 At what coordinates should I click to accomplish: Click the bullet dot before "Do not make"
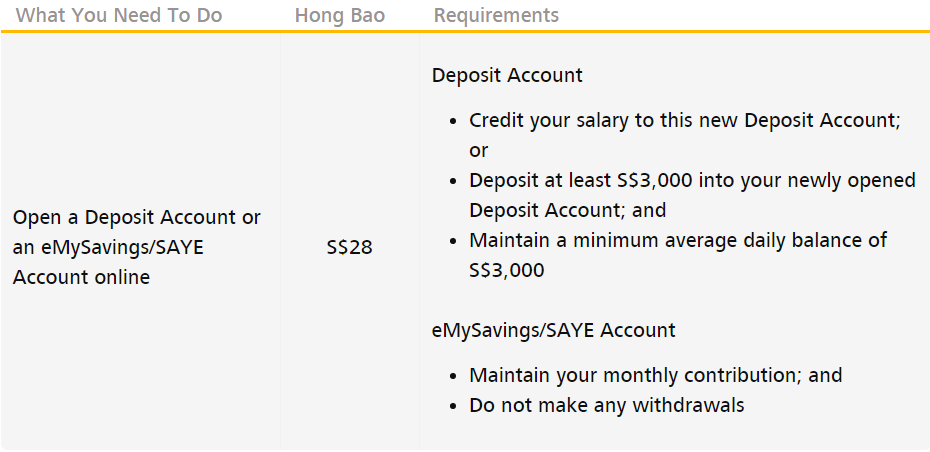click(453, 406)
